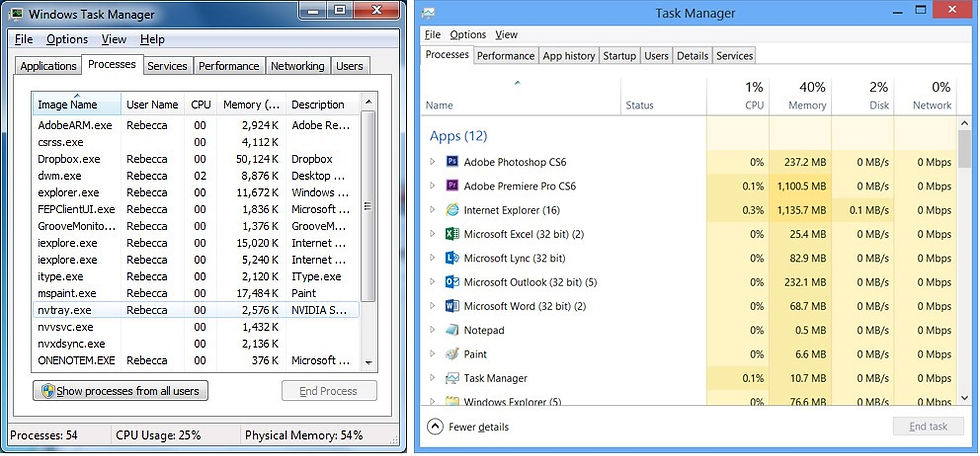
Task: Click Show processes from all users
Action: point(120,391)
